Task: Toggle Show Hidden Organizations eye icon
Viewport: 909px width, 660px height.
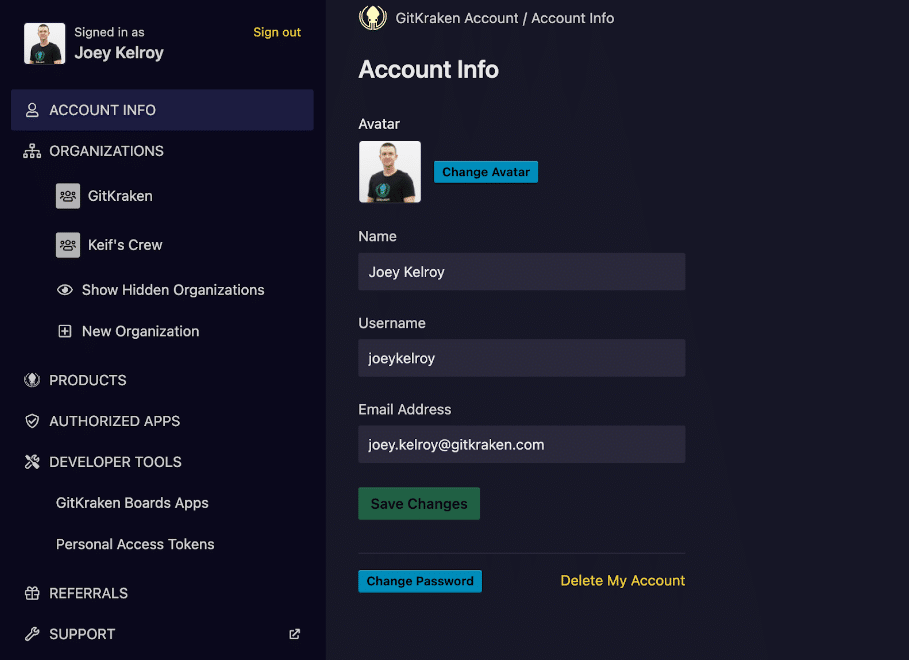Action: tap(65, 290)
